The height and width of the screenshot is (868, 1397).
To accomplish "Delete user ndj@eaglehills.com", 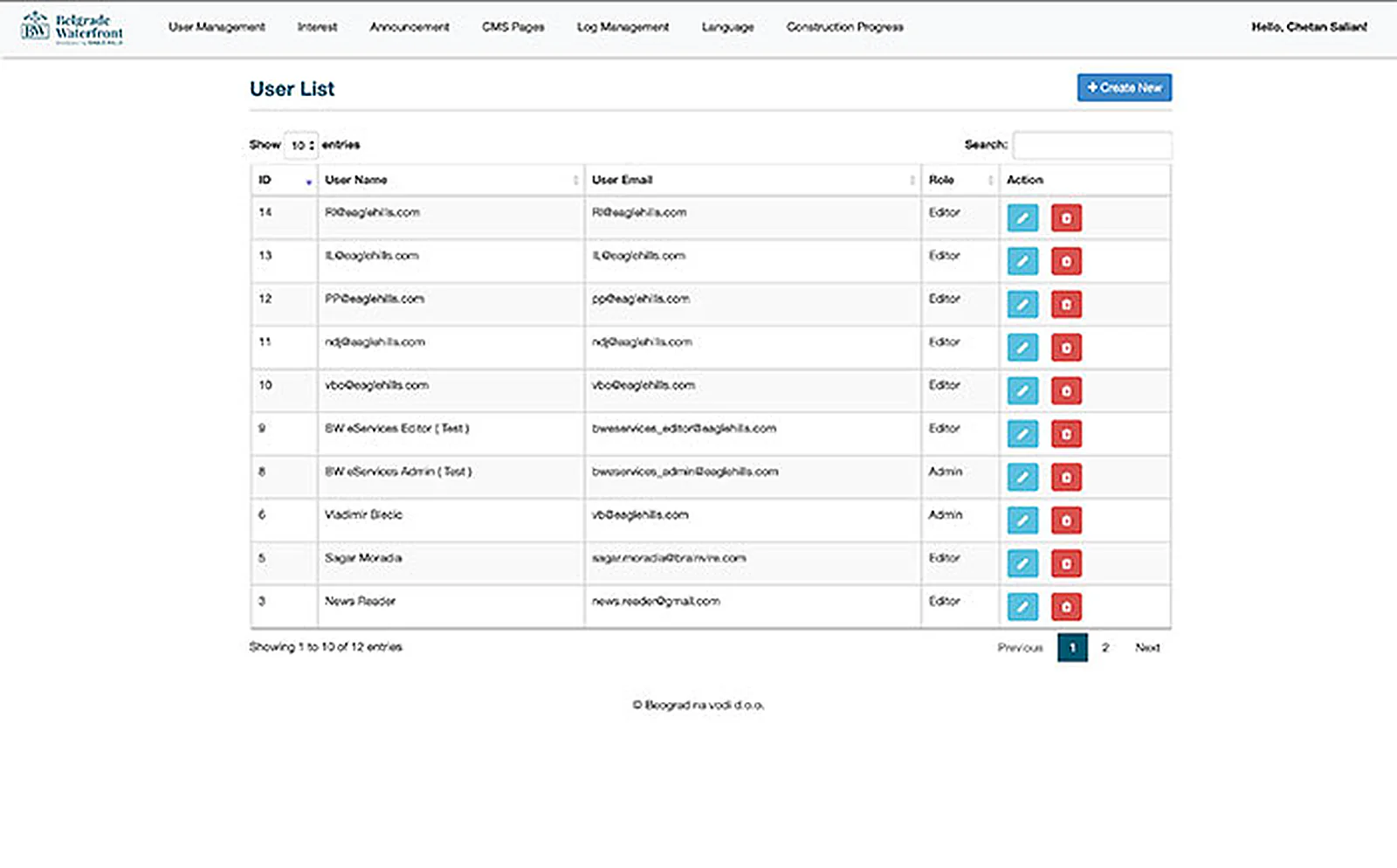I will tap(1066, 348).
